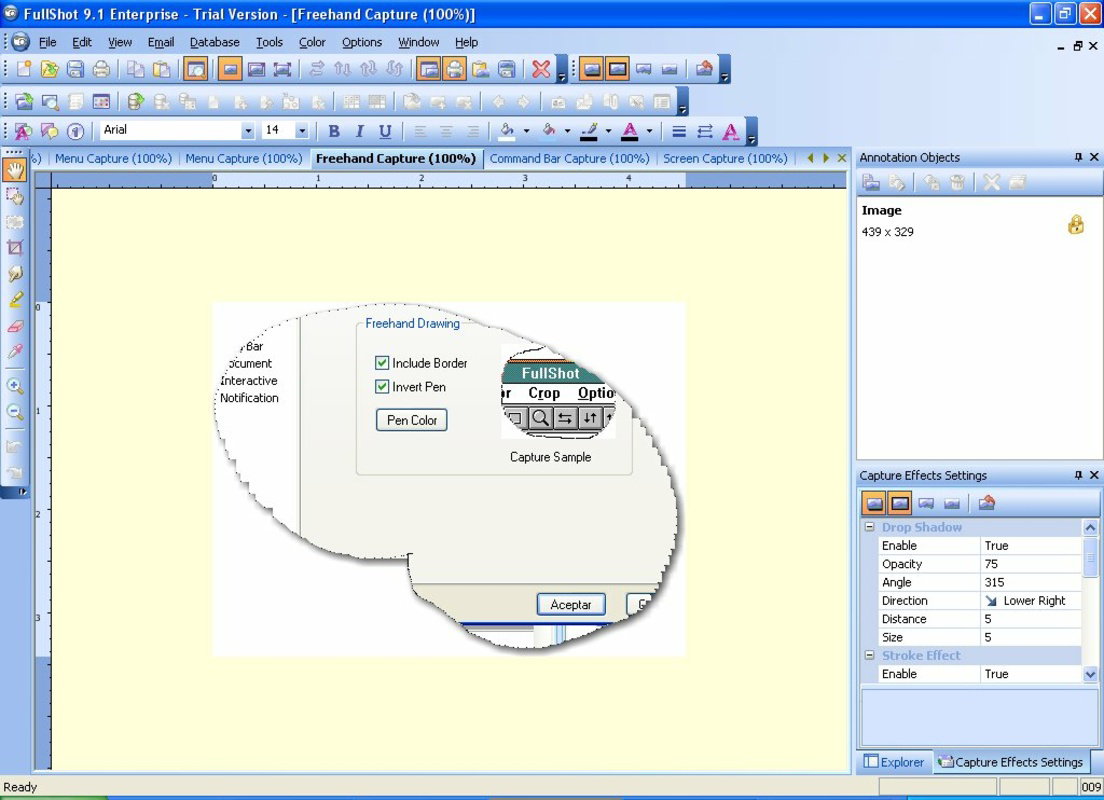Click the Zoom In magnifier tool

click(15, 386)
